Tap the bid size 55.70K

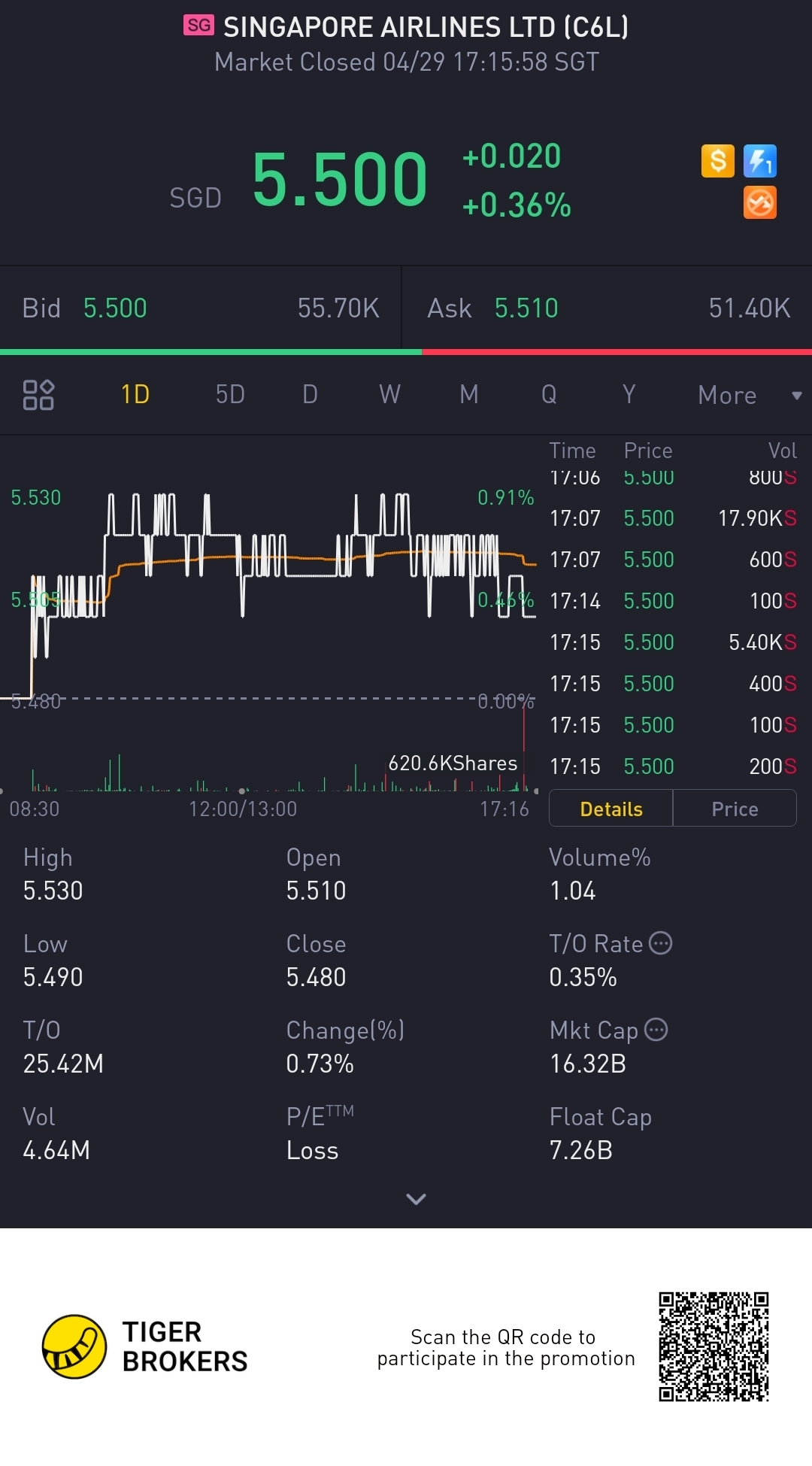click(338, 308)
